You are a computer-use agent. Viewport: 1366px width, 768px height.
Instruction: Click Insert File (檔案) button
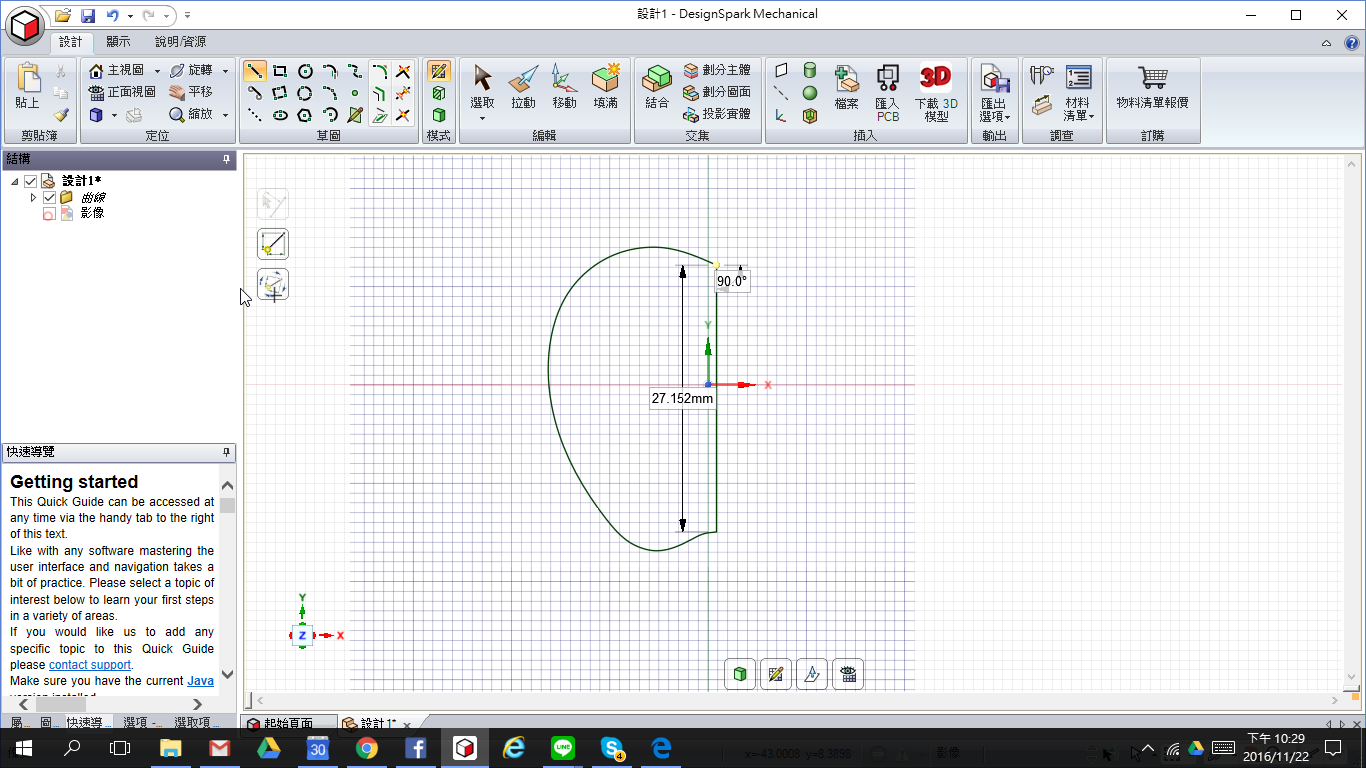[x=846, y=88]
